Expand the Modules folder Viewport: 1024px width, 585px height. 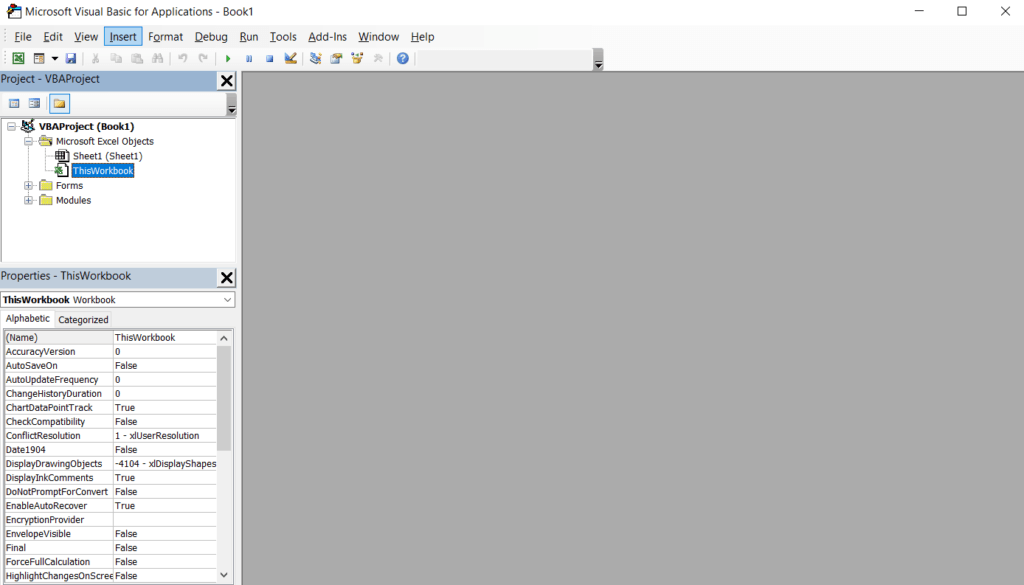click(x=28, y=200)
